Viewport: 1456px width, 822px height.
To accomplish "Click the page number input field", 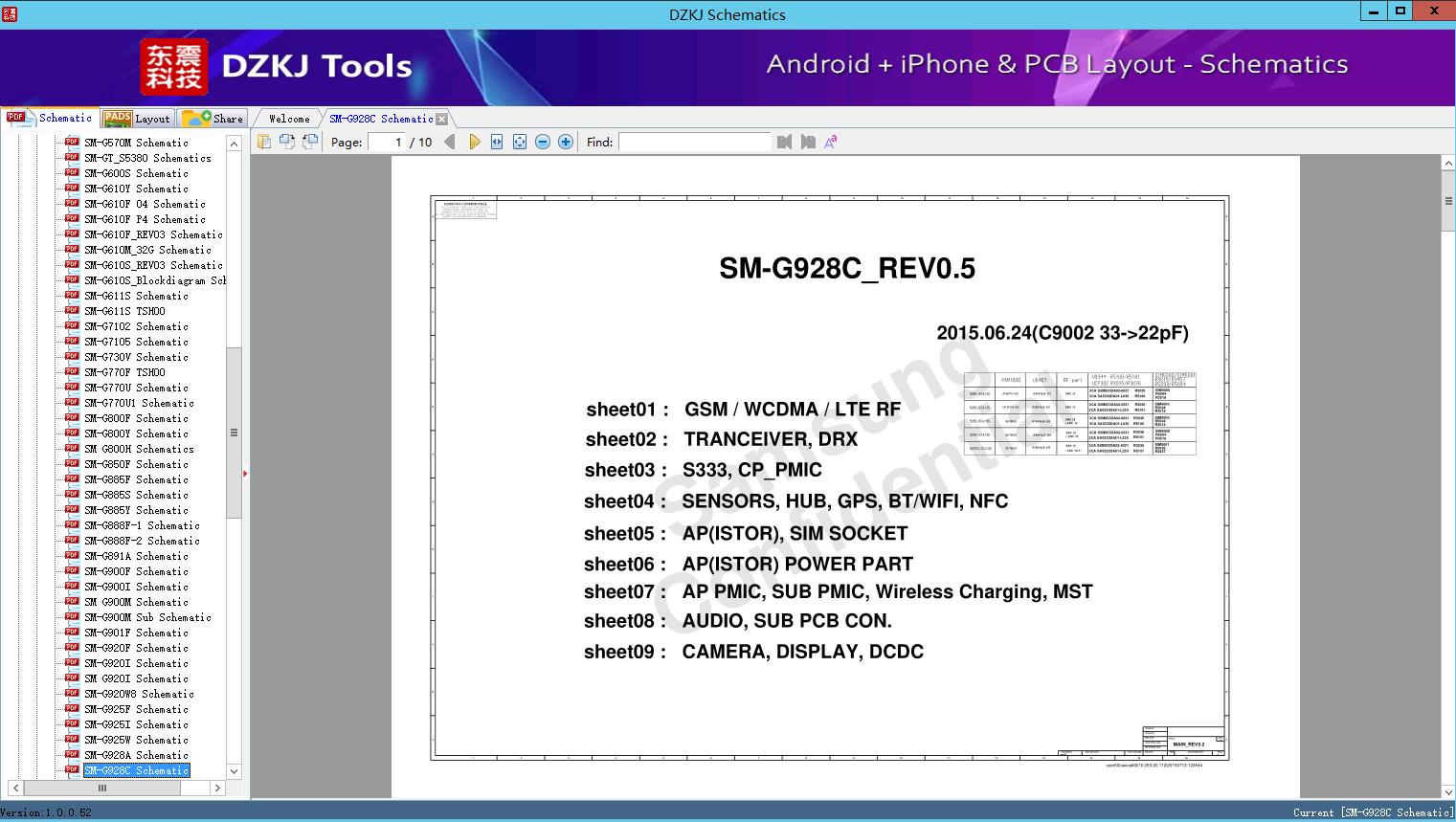I will pos(388,142).
